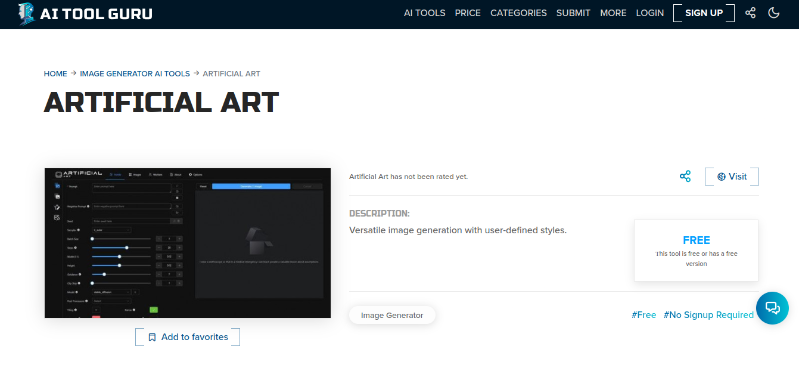
Task: Open the share icon in top navigation
Action: pyautogui.click(x=751, y=13)
